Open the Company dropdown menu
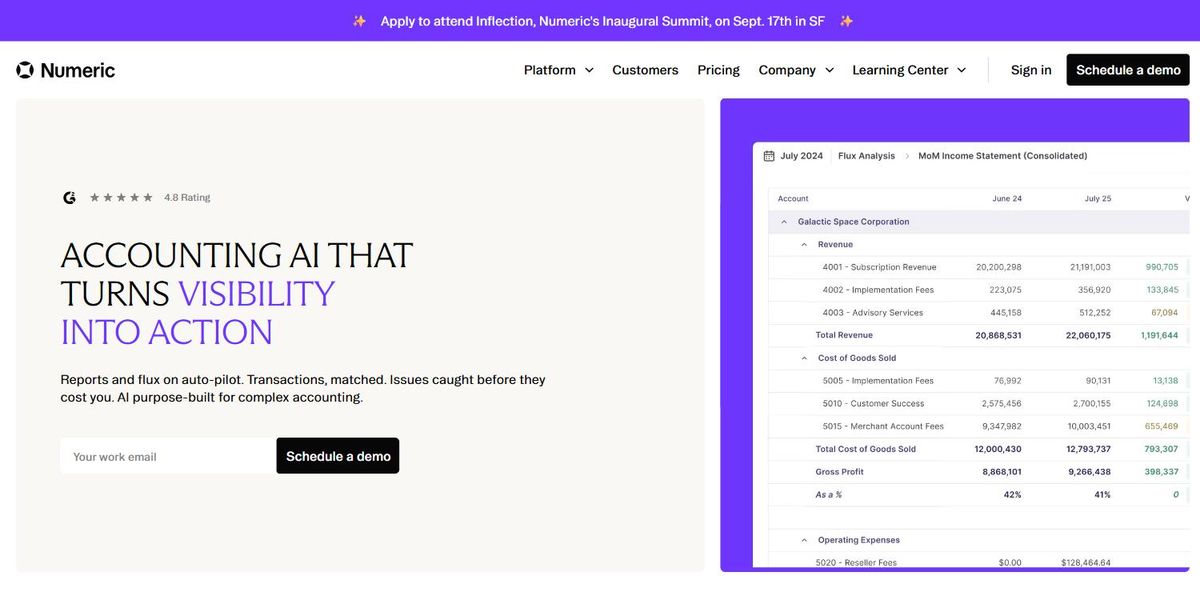The height and width of the screenshot is (616, 1200). tap(797, 70)
